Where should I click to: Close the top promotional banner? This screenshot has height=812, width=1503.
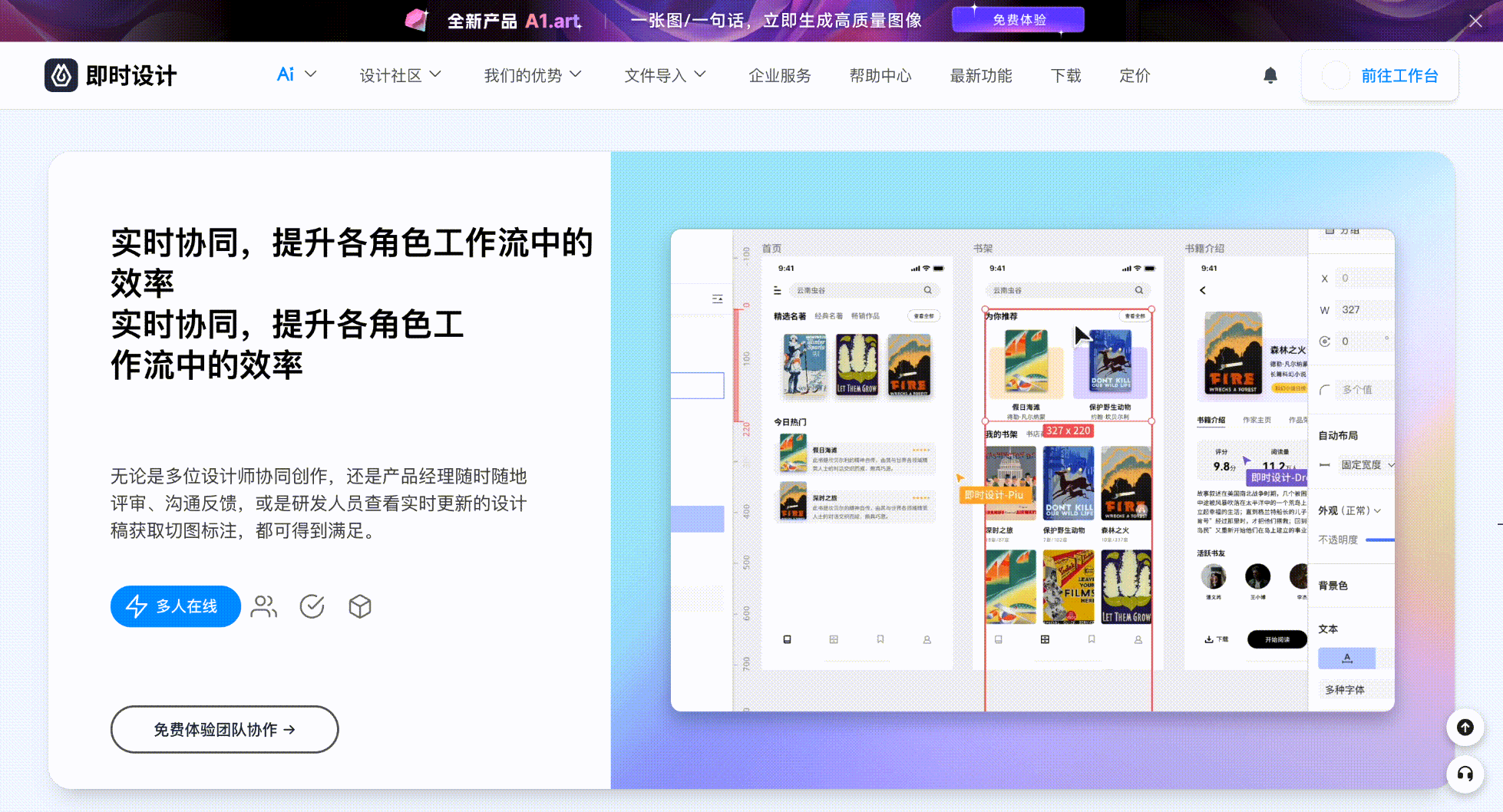1475,21
